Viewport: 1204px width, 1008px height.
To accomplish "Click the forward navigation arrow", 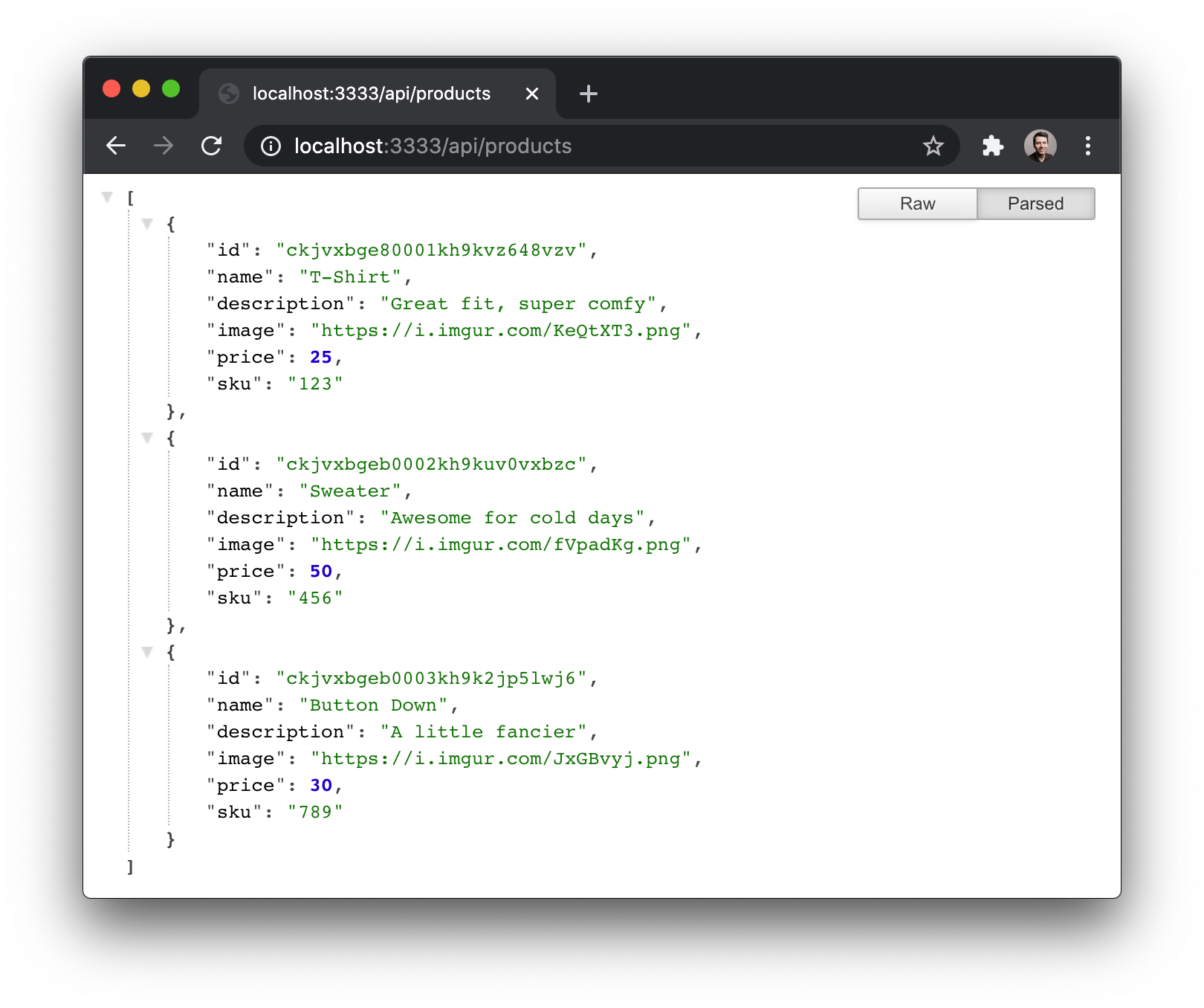I will 163,146.
